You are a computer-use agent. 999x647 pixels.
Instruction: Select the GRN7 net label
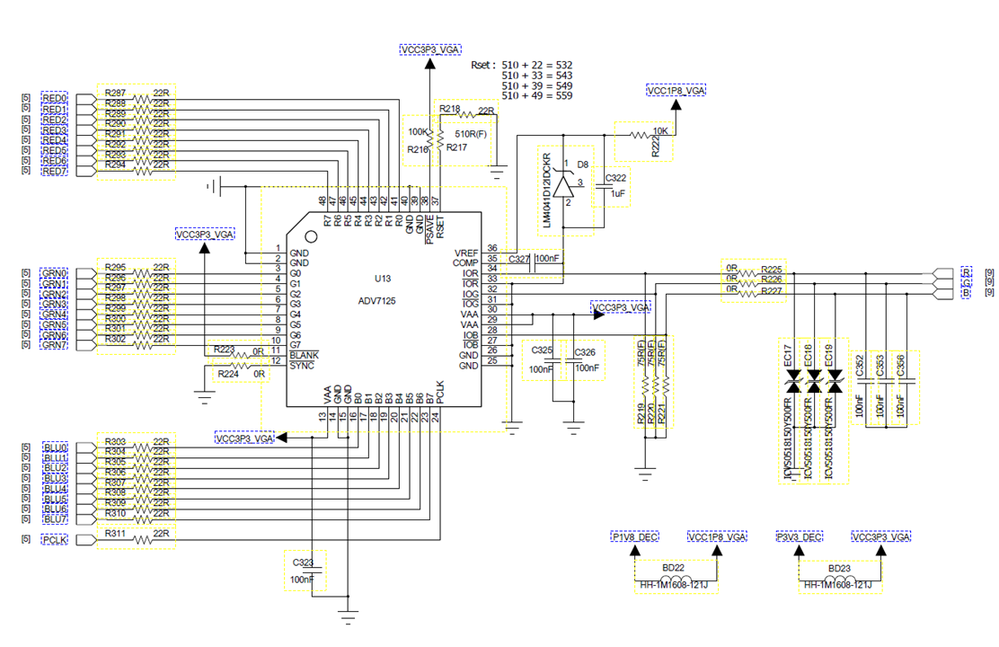55,345
